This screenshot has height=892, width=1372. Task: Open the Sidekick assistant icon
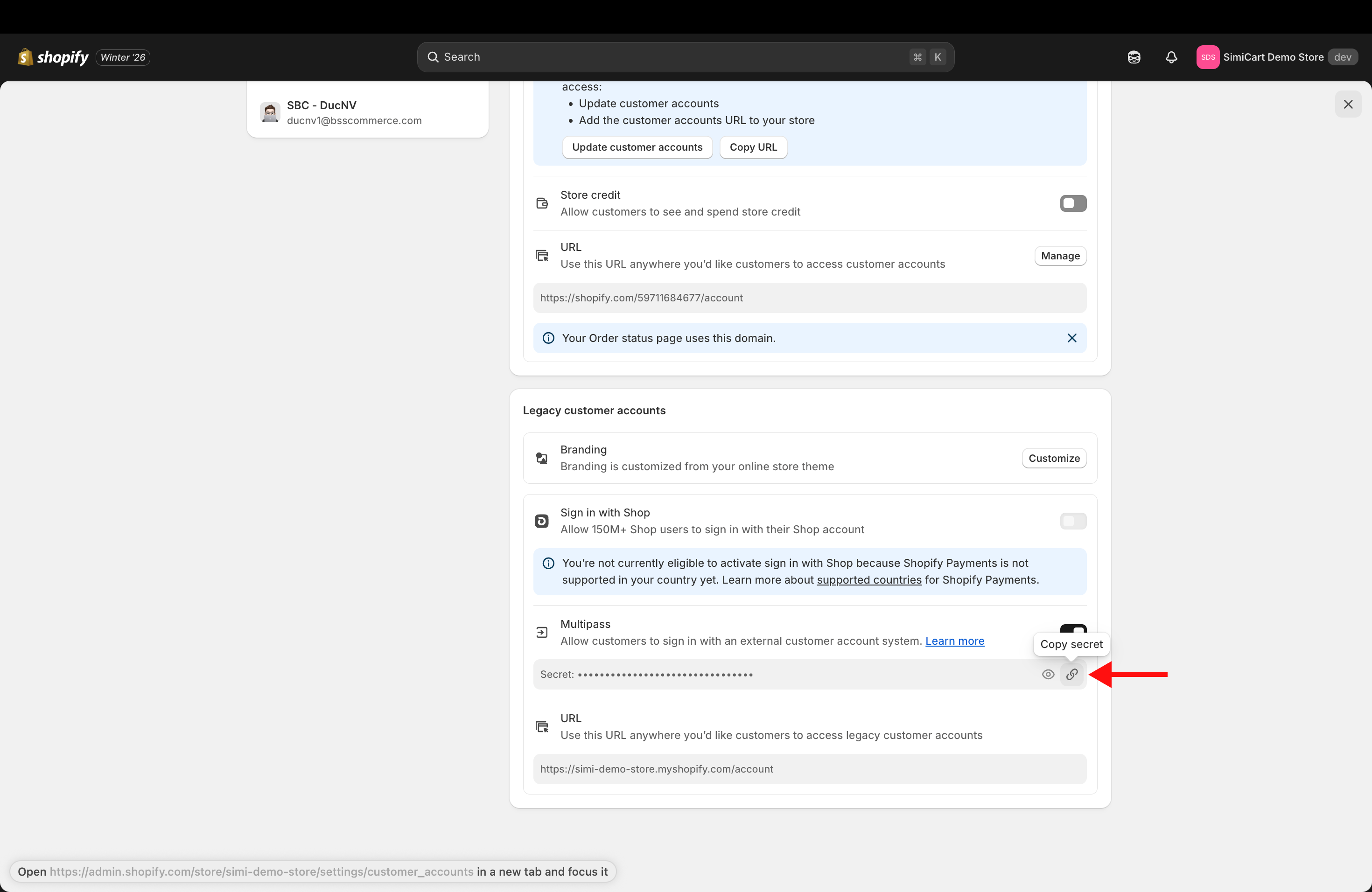(1134, 57)
